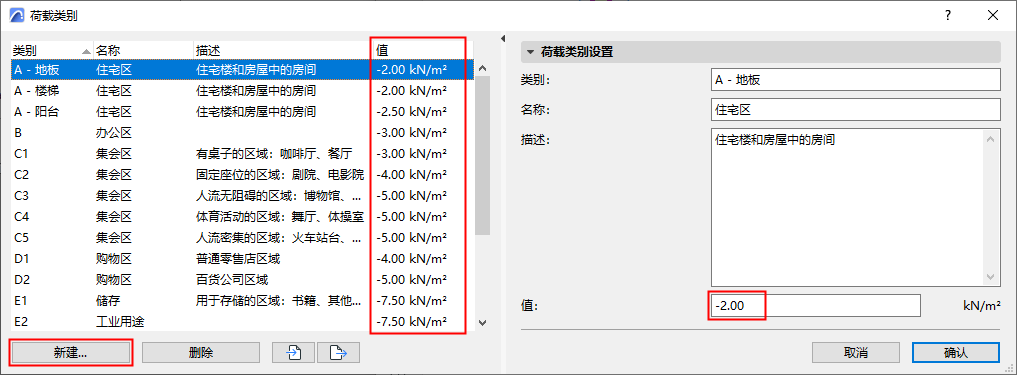Image resolution: width=1017 pixels, height=375 pixels.
Task: Select the E1 储存 row
Action: [x=242, y=300]
